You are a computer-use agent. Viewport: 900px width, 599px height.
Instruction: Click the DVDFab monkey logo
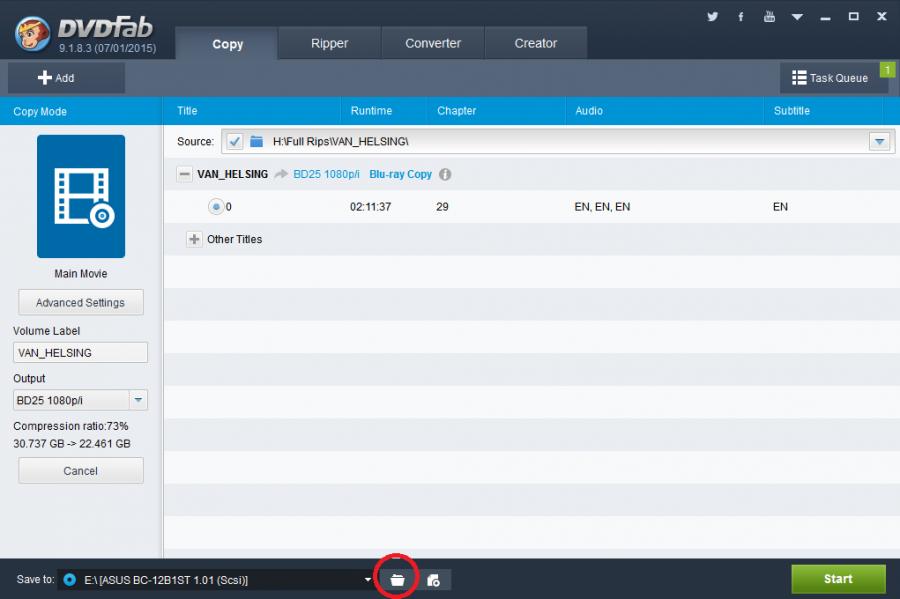tap(32, 33)
